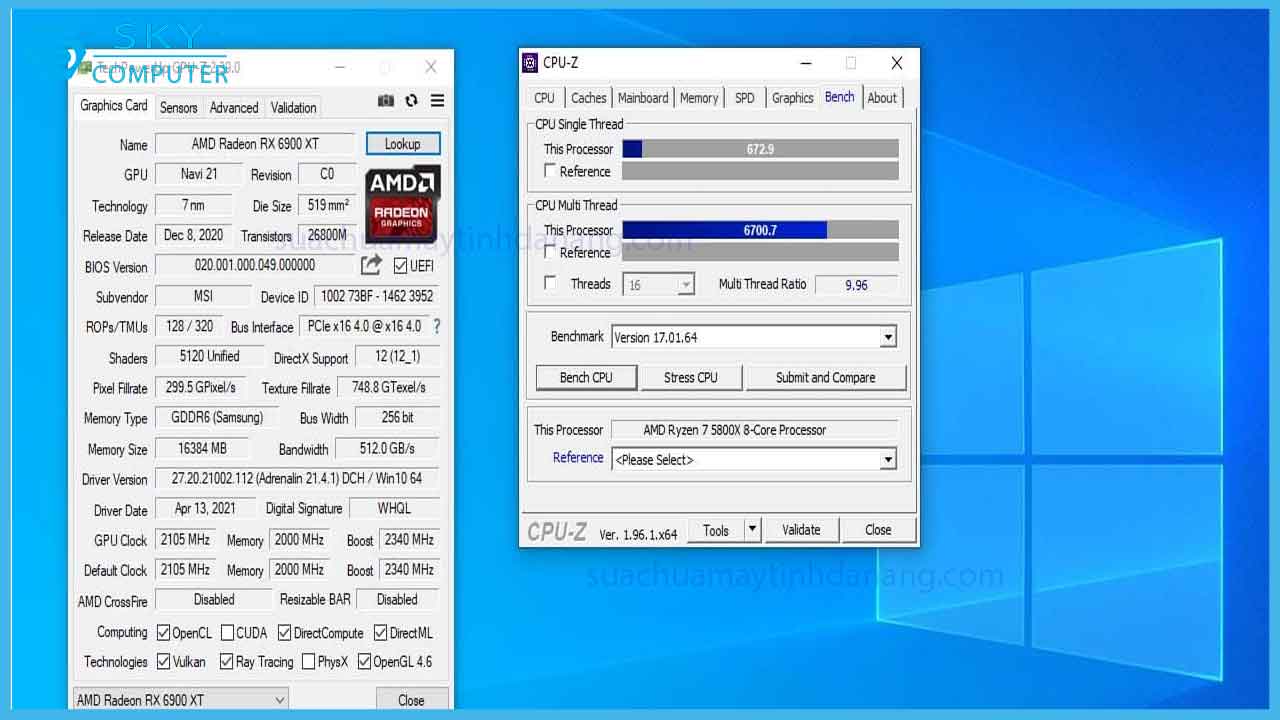The width and height of the screenshot is (1280, 720).
Task: Switch to the Validation tab
Action: tap(293, 107)
